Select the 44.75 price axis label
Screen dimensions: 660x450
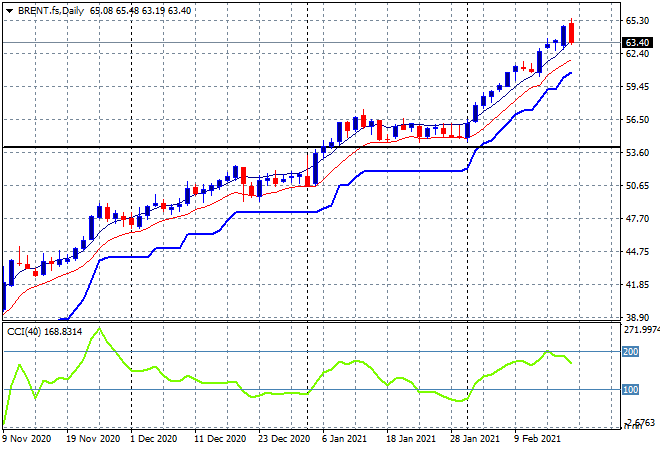(x=637, y=251)
